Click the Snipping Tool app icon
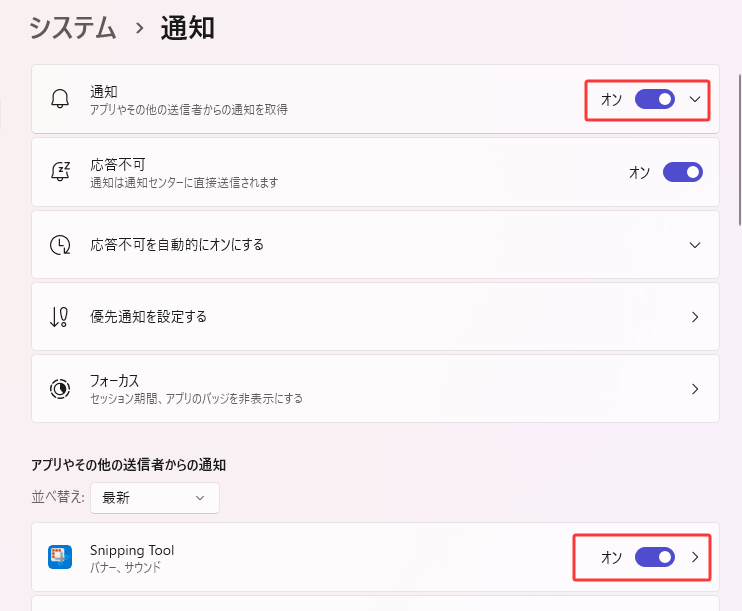The width and height of the screenshot is (742, 611). pyautogui.click(x=60, y=557)
